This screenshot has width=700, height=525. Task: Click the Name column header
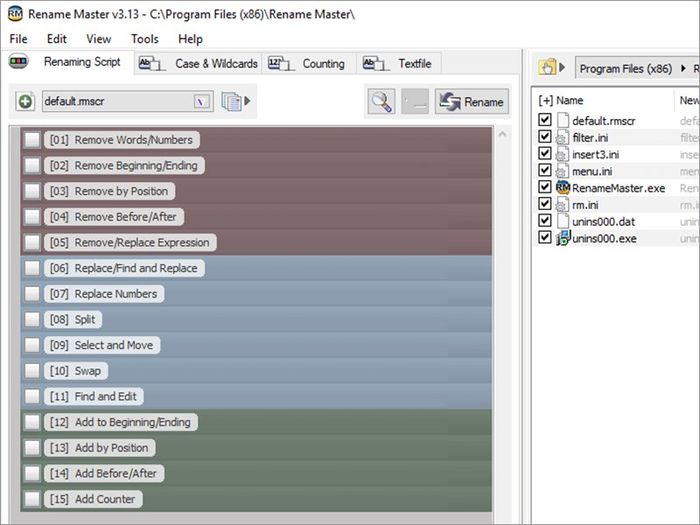tap(570, 100)
